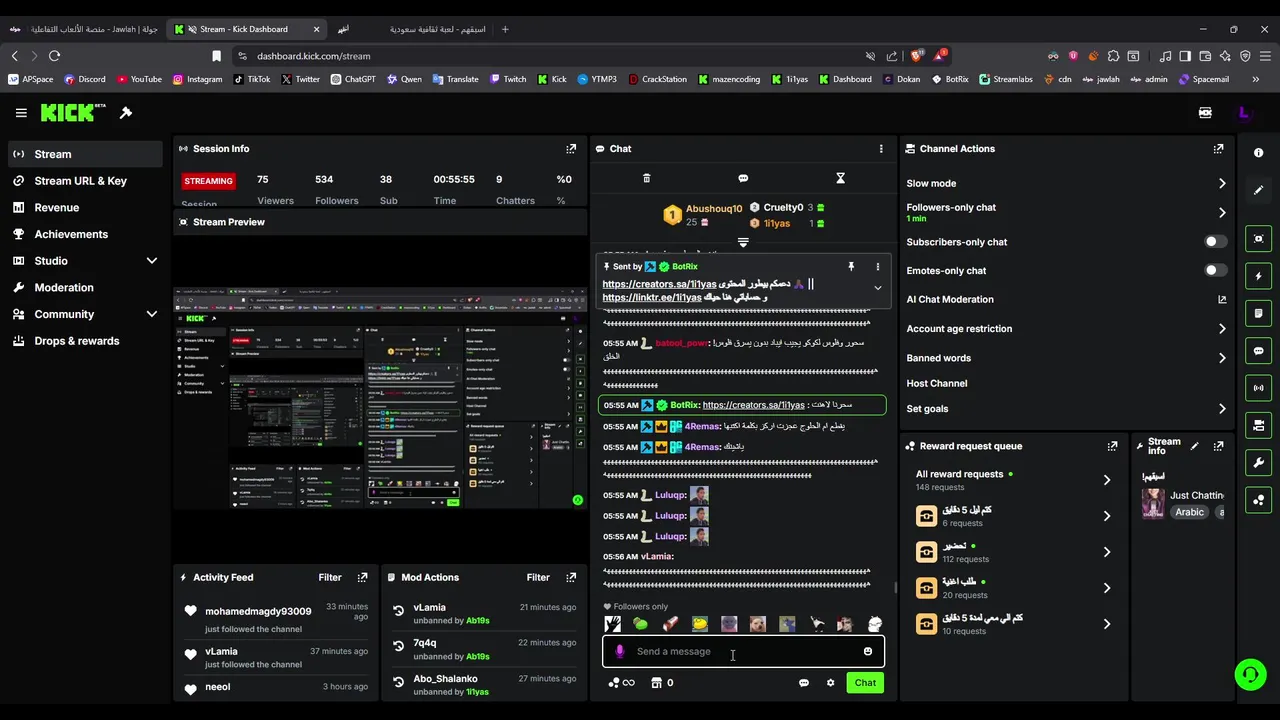Pop out the Session Info panel
The image size is (1280, 720).
tap(571, 148)
